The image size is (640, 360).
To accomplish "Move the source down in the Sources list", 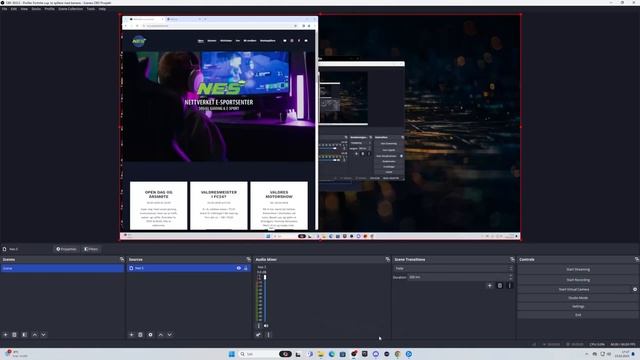I will (169, 335).
